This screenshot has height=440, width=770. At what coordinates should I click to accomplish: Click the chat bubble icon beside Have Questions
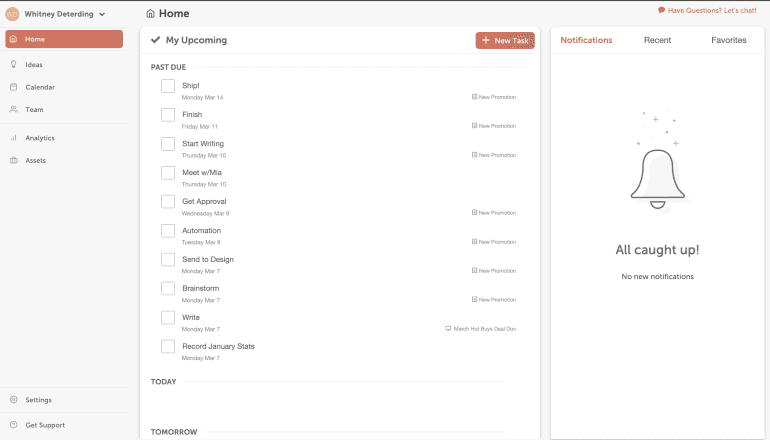(661, 10)
